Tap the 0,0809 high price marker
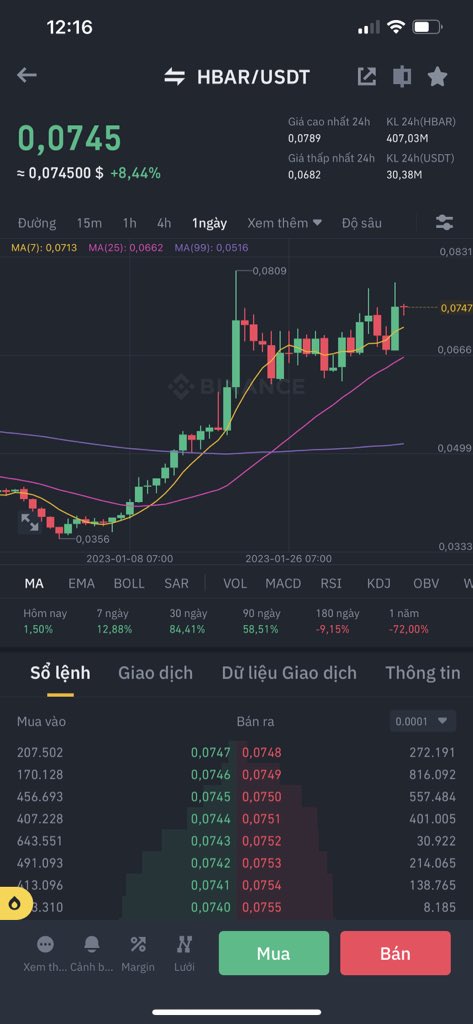The height and width of the screenshot is (1024, 473). tap(269, 270)
